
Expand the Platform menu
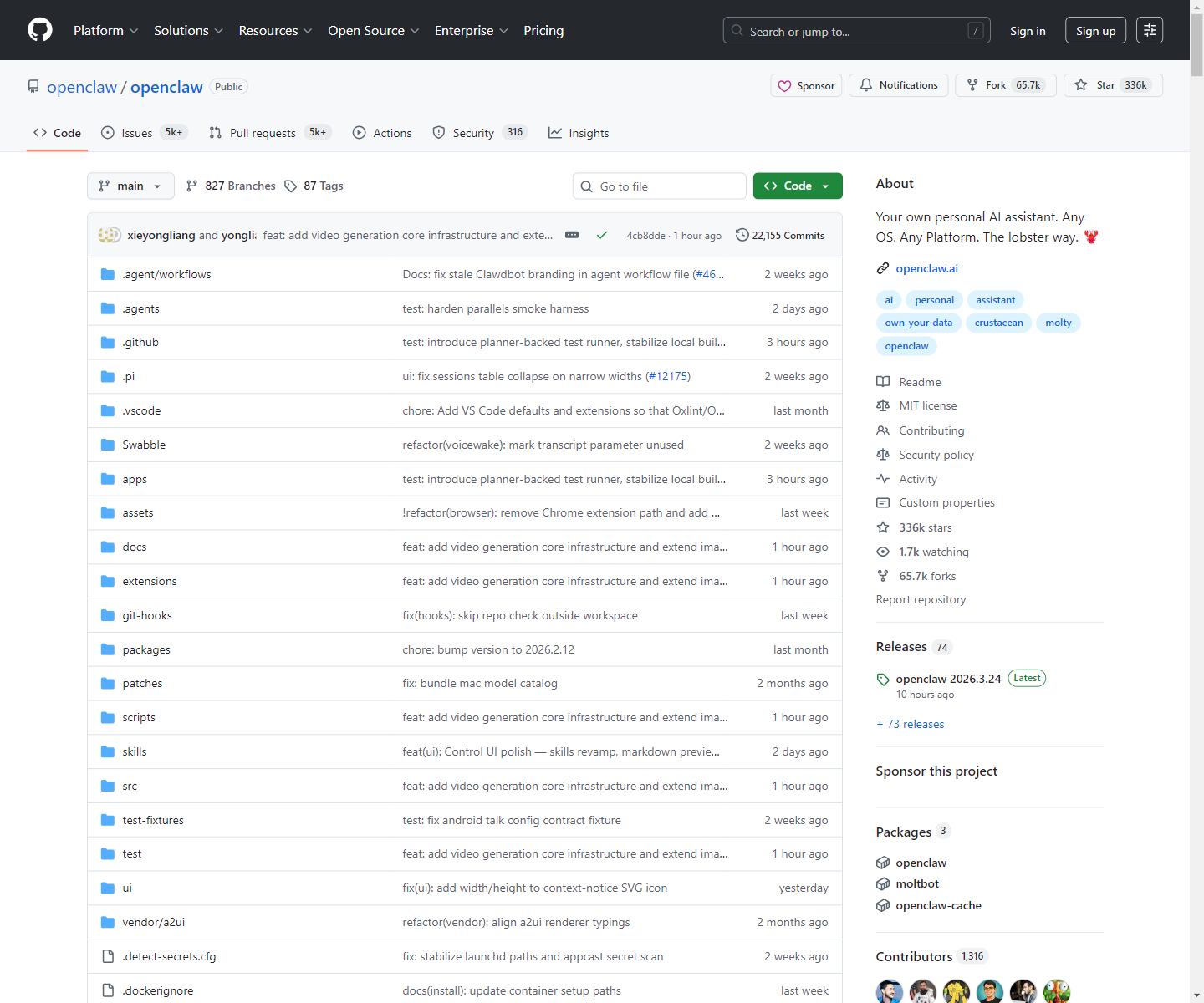point(105,30)
